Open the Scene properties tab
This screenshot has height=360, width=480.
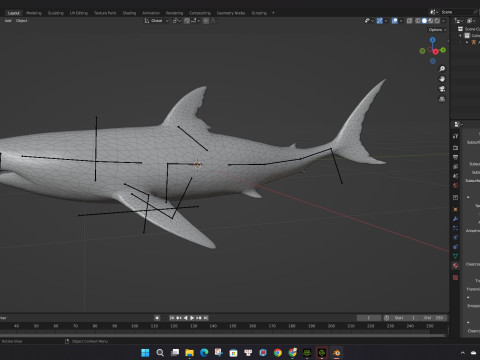(456, 176)
